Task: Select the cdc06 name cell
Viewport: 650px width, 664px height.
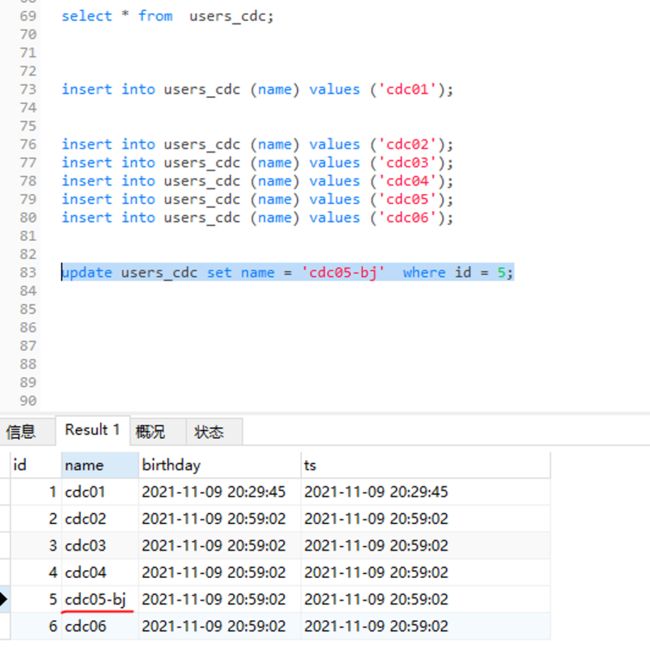Action: click(100, 626)
